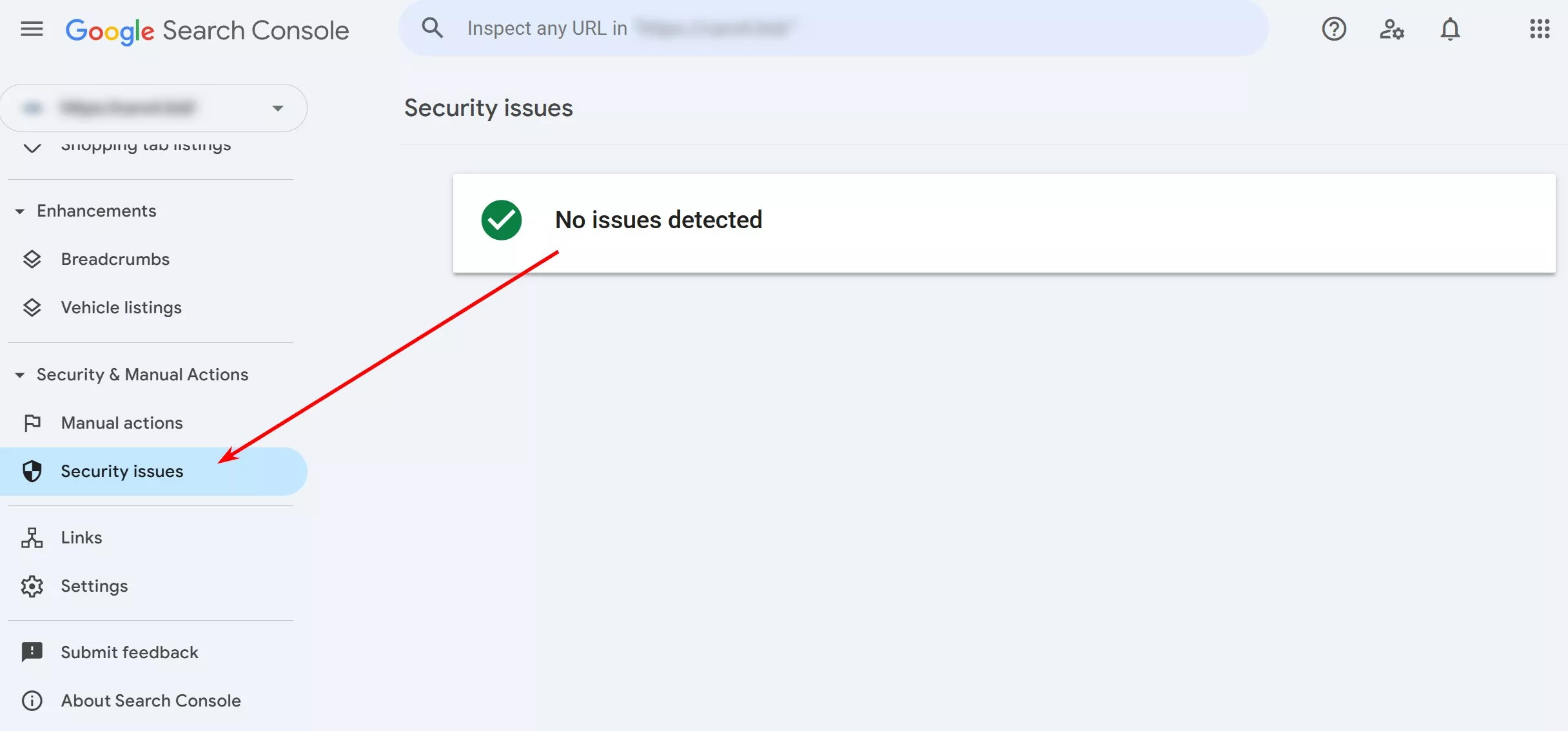
Task: Collapse the Enhancements section
Action: coord(20,211)
